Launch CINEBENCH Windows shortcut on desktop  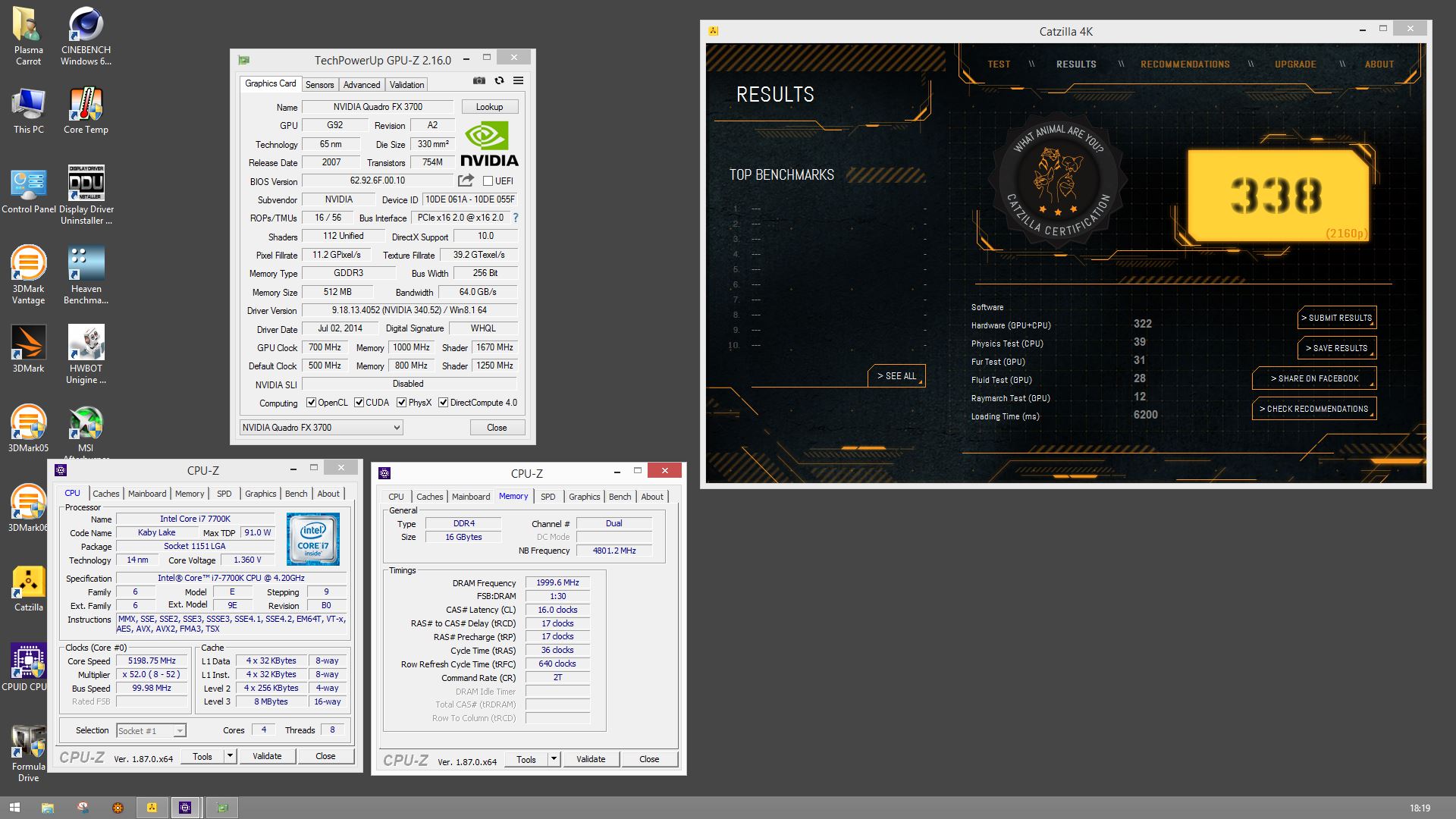(86, 36)
